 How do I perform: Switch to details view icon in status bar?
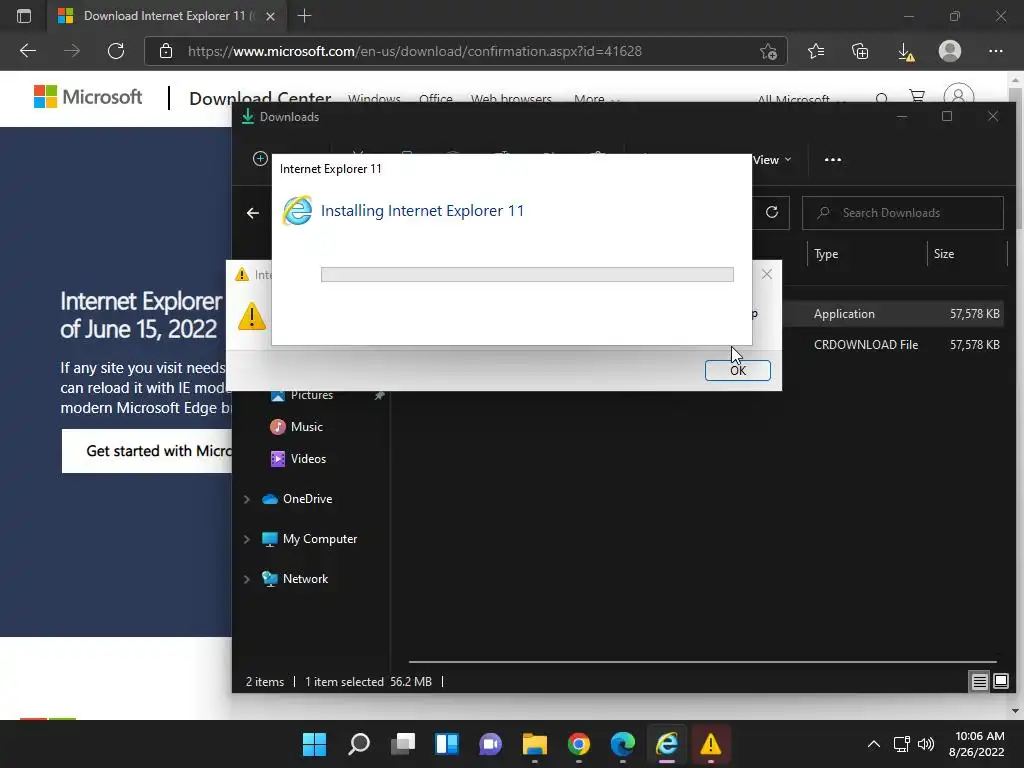(x=979, y=682)
